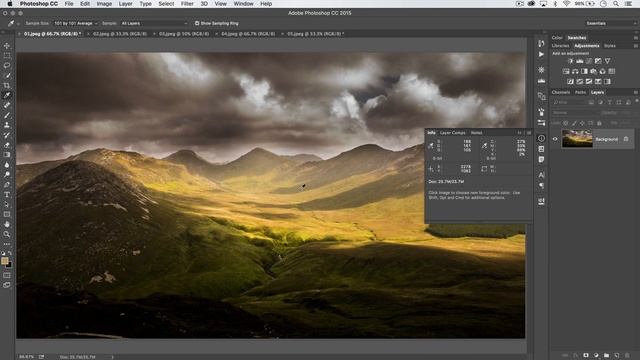
Task: Switch to the 02.jpeg document tab
Action: 120,34
